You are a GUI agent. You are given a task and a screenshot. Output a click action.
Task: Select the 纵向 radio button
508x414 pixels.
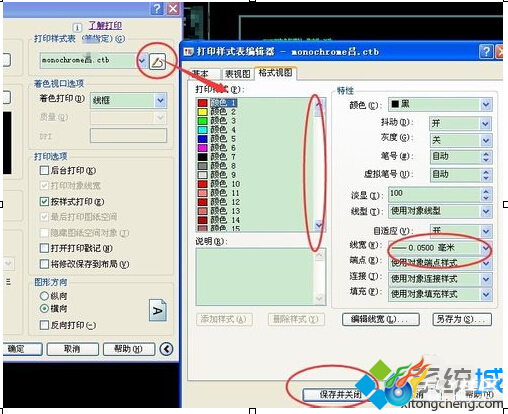pos(44,296)
